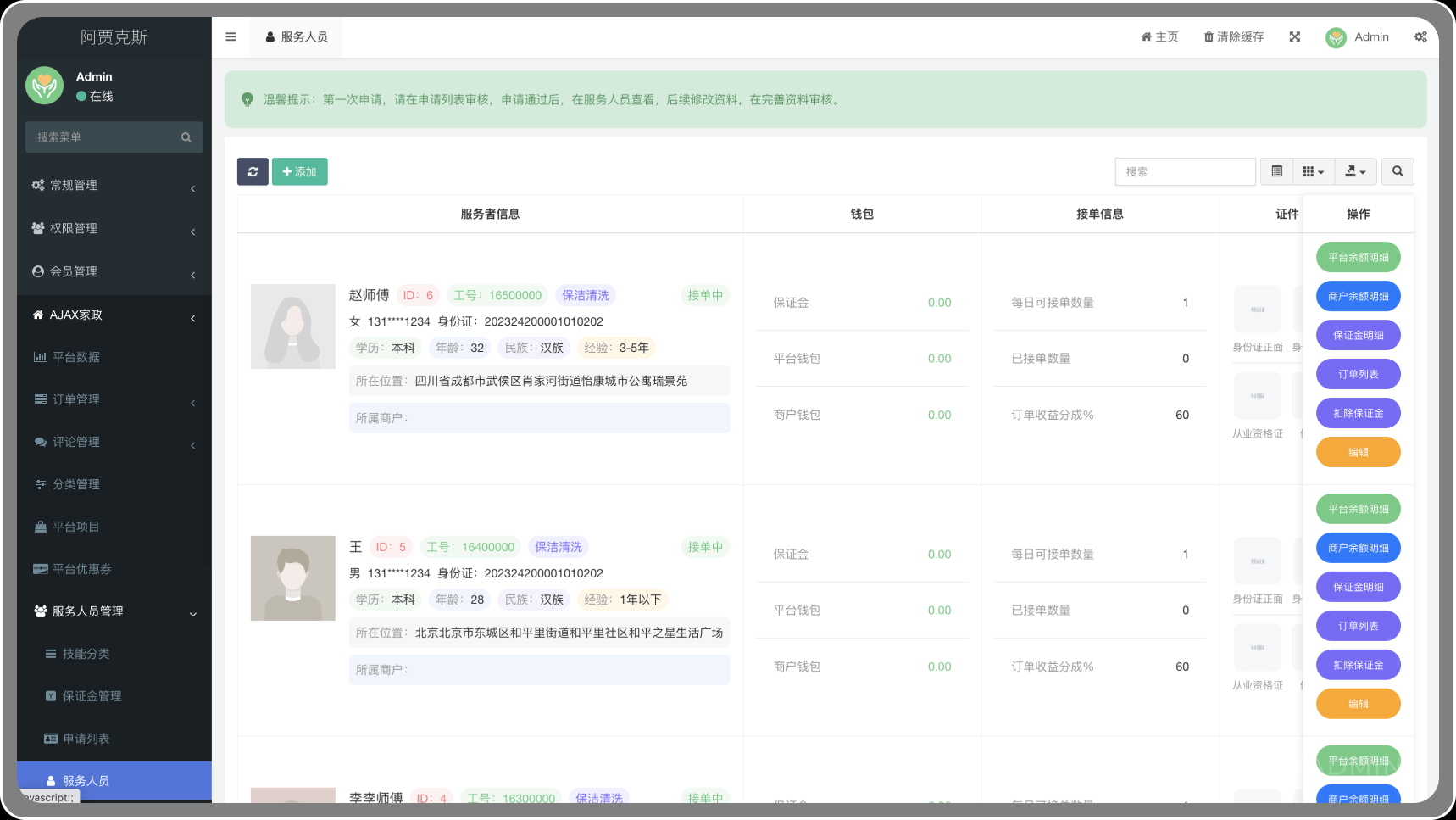This screenshot has width=1456, height=820.
Task: Click the 主页 home link
Action: [x=1159, y=37]
